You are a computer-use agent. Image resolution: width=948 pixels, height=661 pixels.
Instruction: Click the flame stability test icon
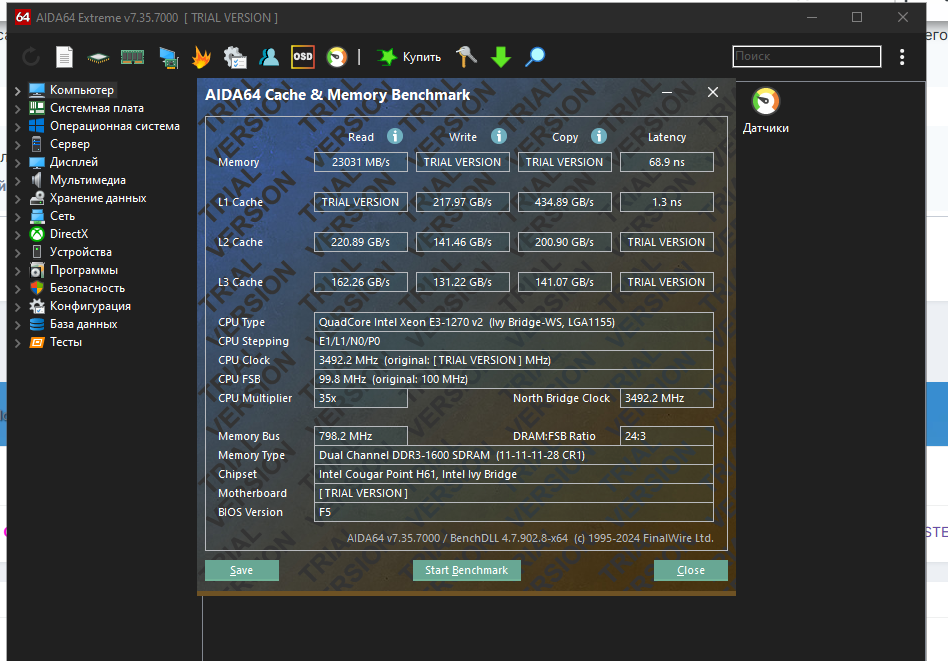[201, 57]
